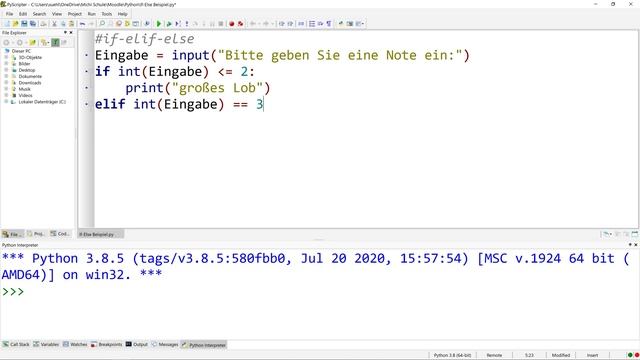Expand the Downloads folder node
The width and height of the screenshot is (640, 360).
tap(6, 83)
